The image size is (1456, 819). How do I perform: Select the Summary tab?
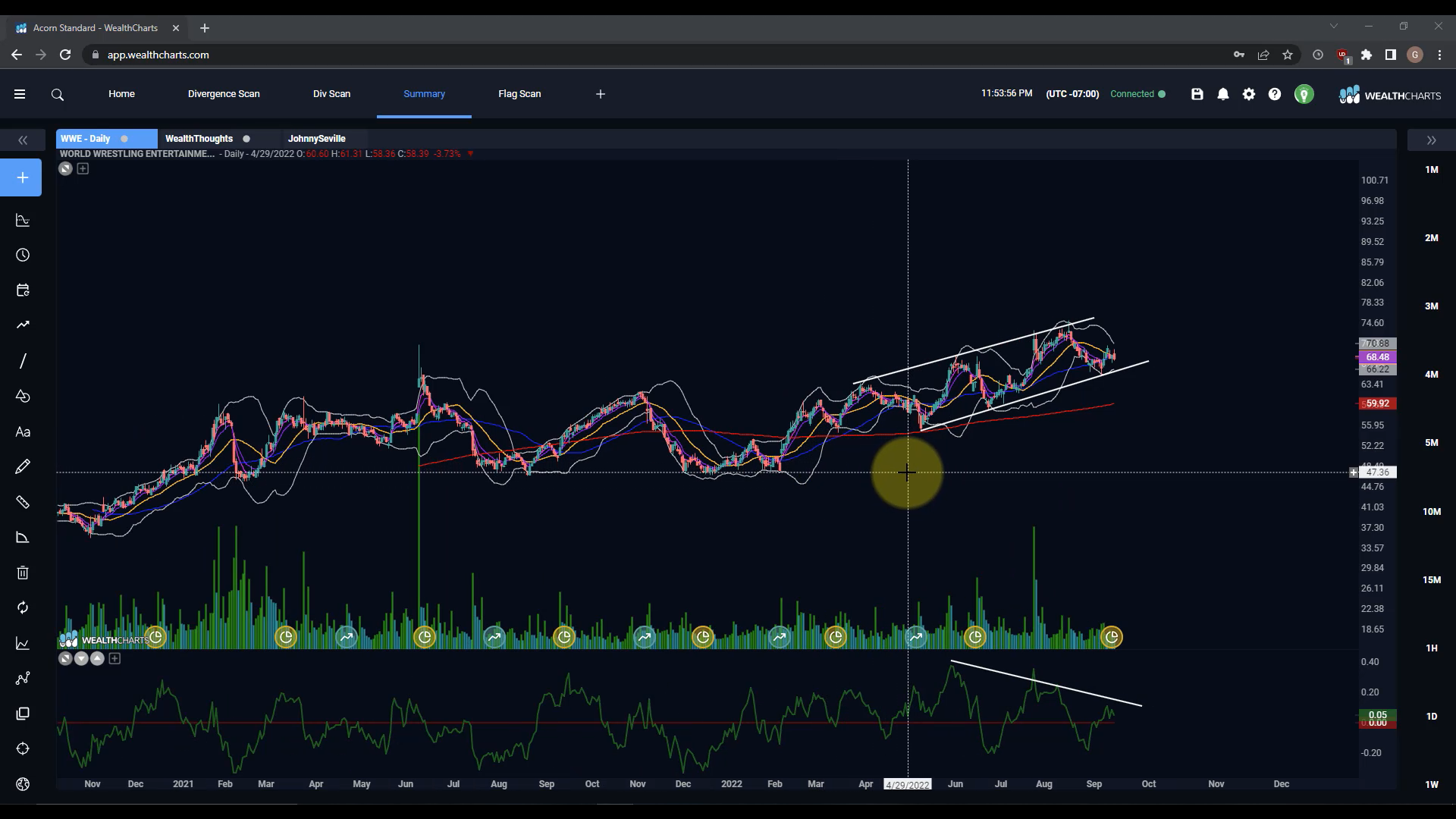[424, 94]
